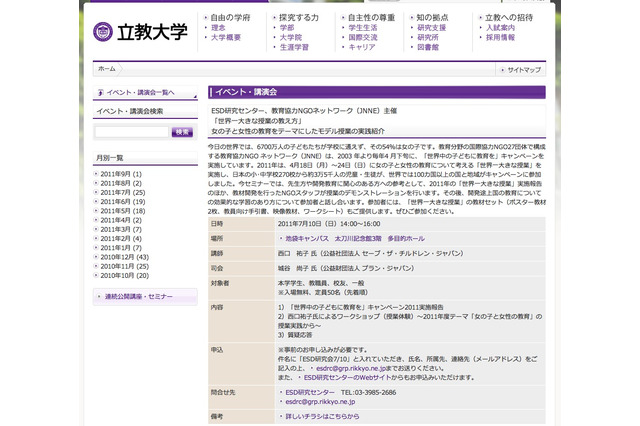640x426 pixels.
Task: Go to 研究所 page
Action: (428, 38)
